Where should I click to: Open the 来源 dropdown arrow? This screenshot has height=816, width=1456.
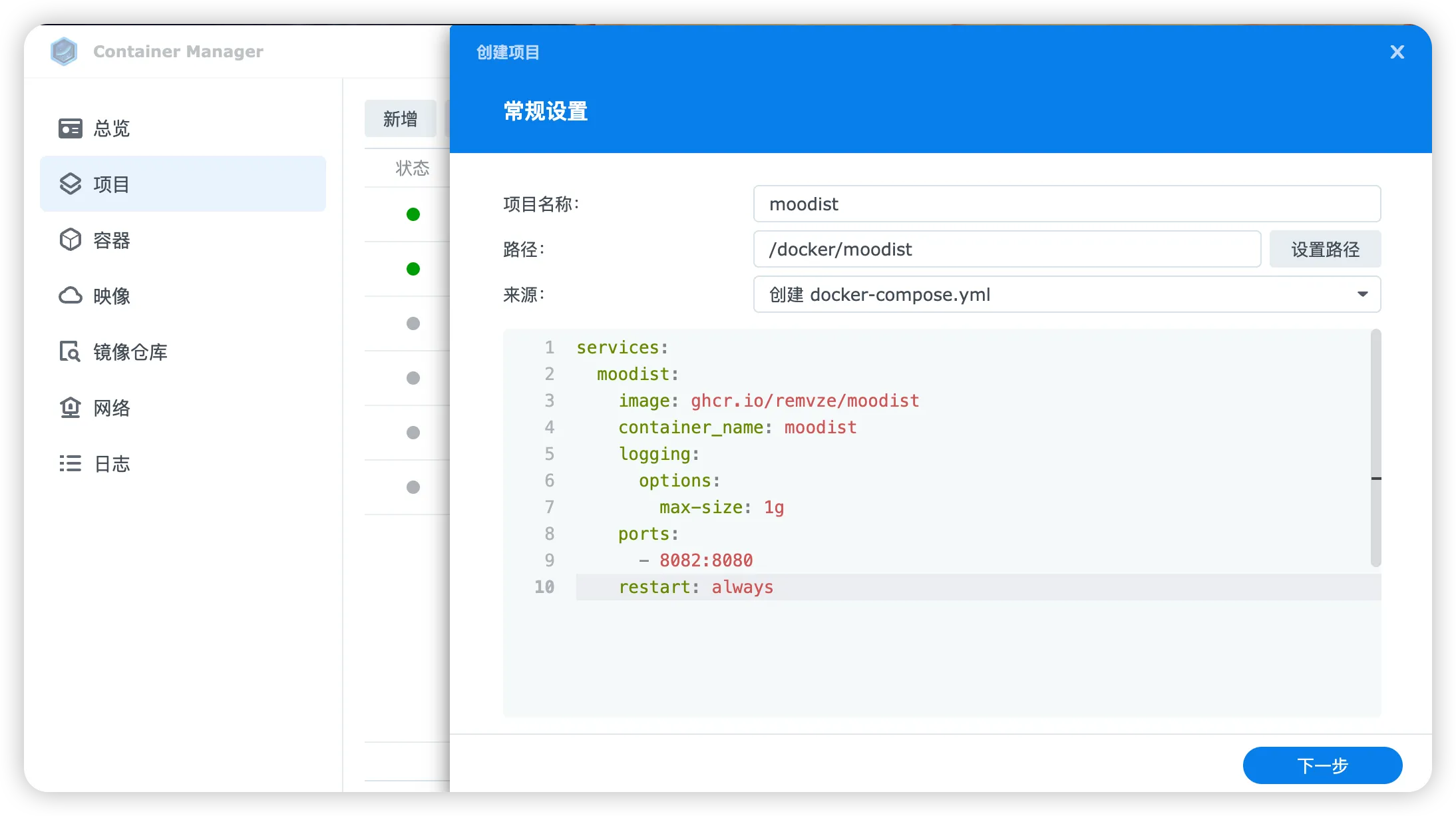coord(1362,294)
